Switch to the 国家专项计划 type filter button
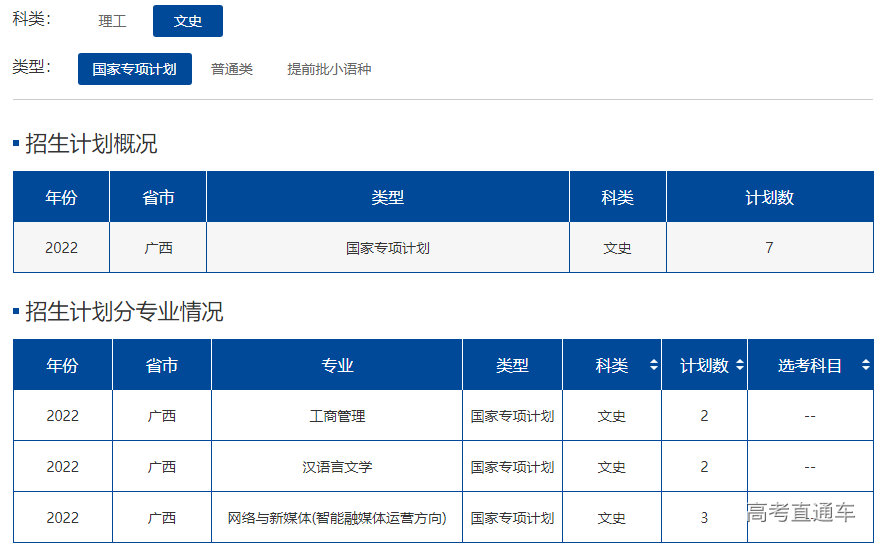This screenshot has width=884, height=552. point(135,69)
